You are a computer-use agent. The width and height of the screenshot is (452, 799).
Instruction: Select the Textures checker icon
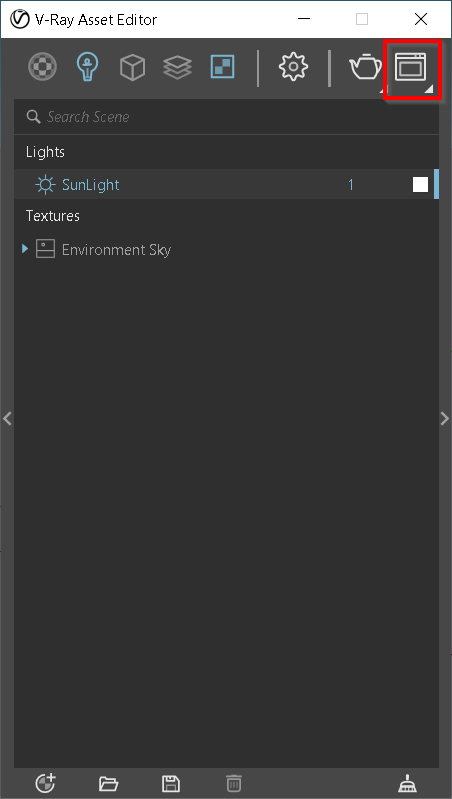click(x=222, y=67)
